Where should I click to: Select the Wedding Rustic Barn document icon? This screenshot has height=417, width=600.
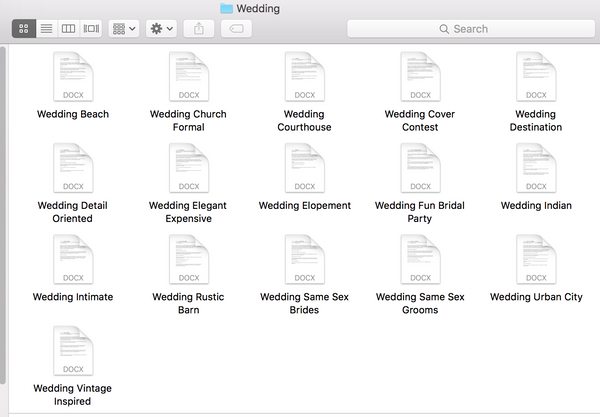189,259
